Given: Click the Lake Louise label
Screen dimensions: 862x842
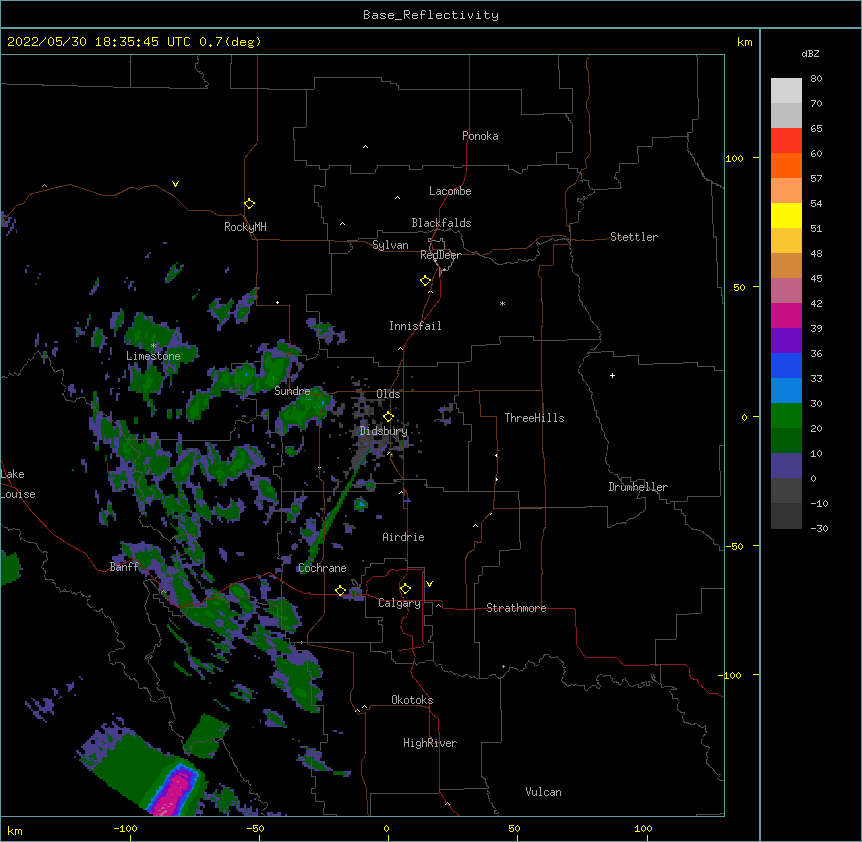Looking at the screenshot, I should coord(18,484).
